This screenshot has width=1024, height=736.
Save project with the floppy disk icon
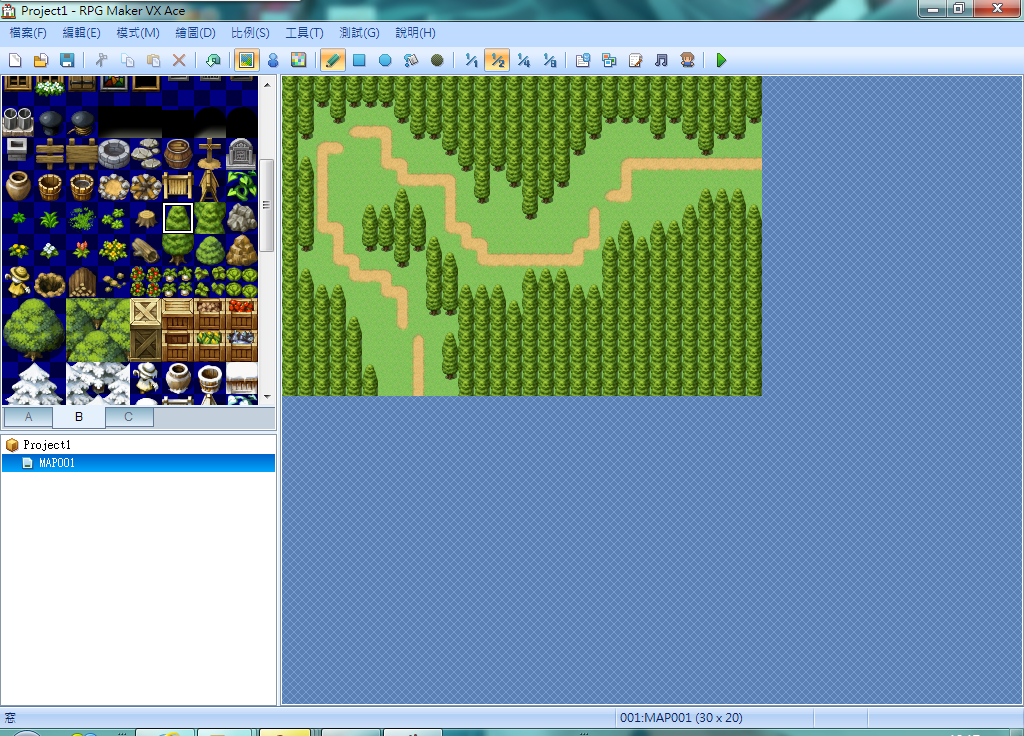[x=67, y=61]
